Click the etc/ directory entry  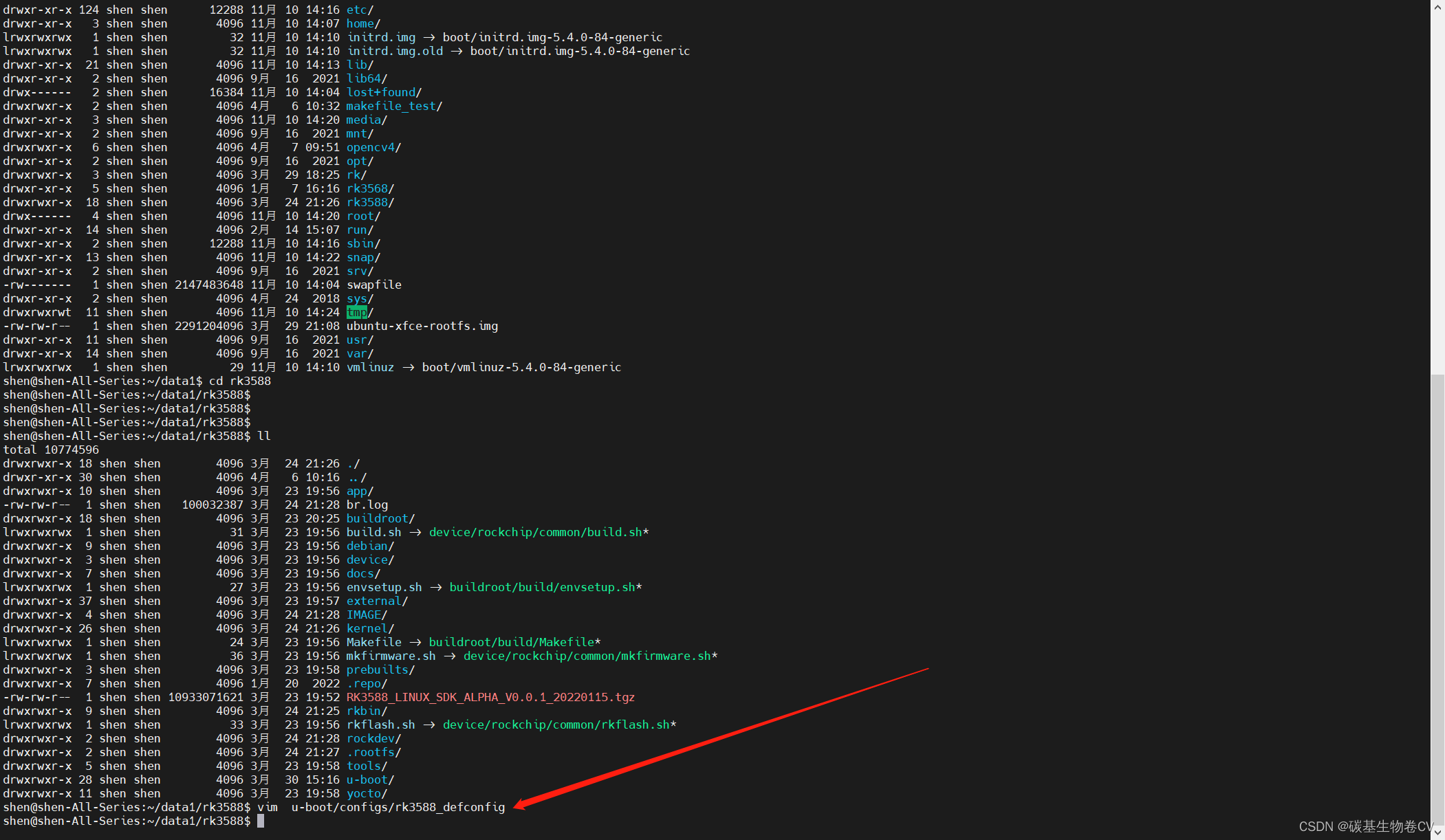click(360, 10)
